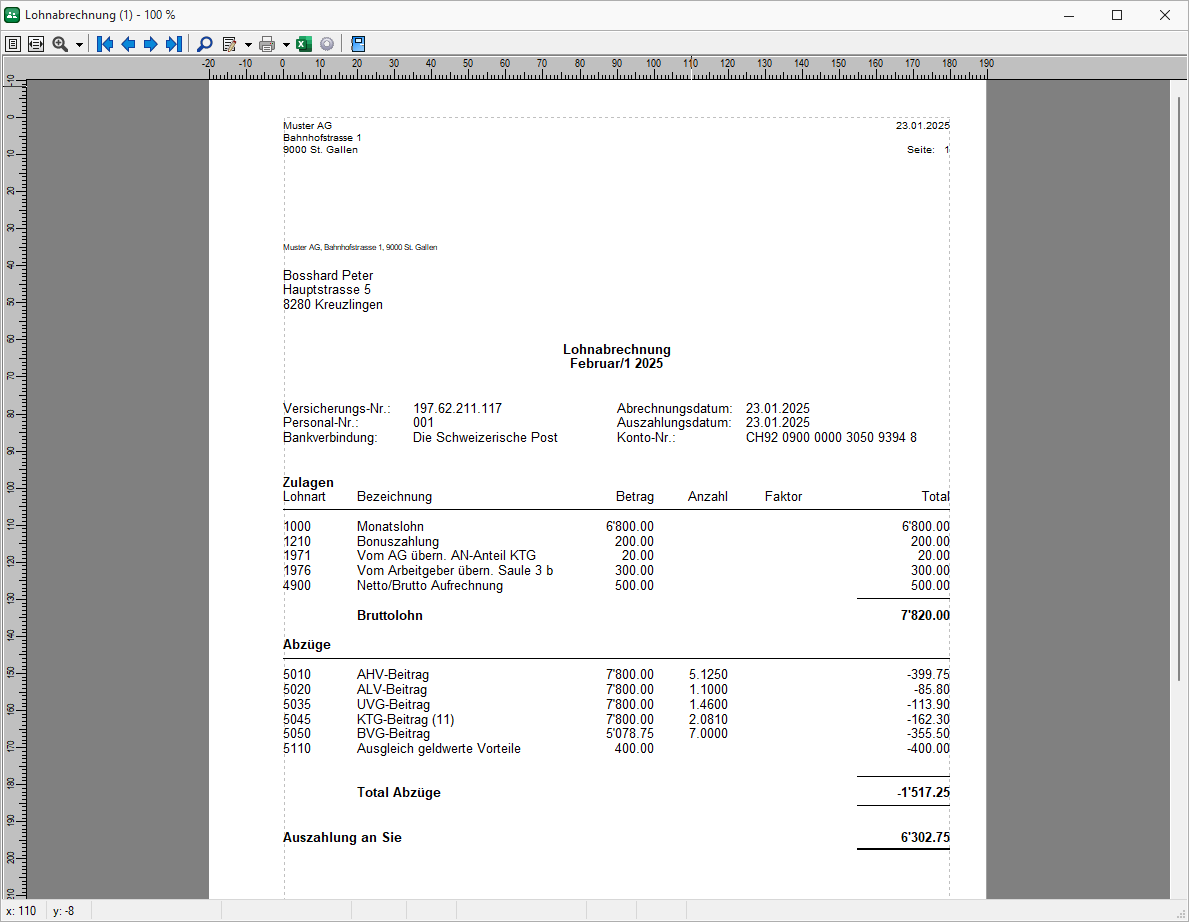This screenshot has height=922, width=1189.
Task: Click the 'Auszahlung an Sie' label
Action: [342, 838]
